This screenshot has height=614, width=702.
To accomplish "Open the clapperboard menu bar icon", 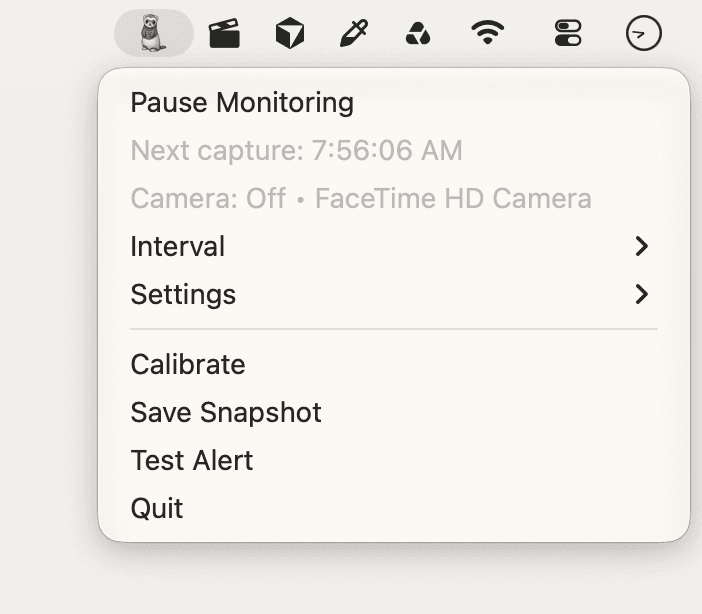I will pyautogui.click(x=224, y=33).
